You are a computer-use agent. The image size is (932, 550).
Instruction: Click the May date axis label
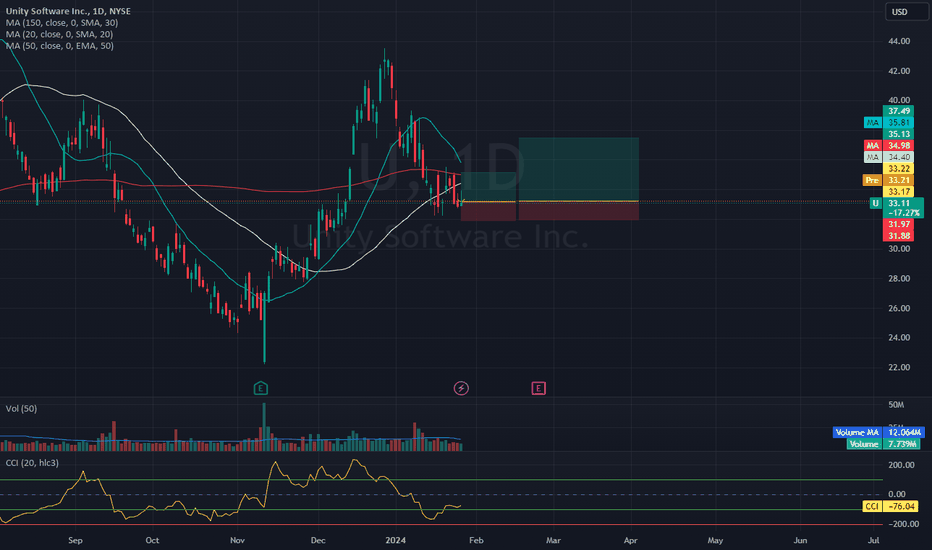[715, 540]
